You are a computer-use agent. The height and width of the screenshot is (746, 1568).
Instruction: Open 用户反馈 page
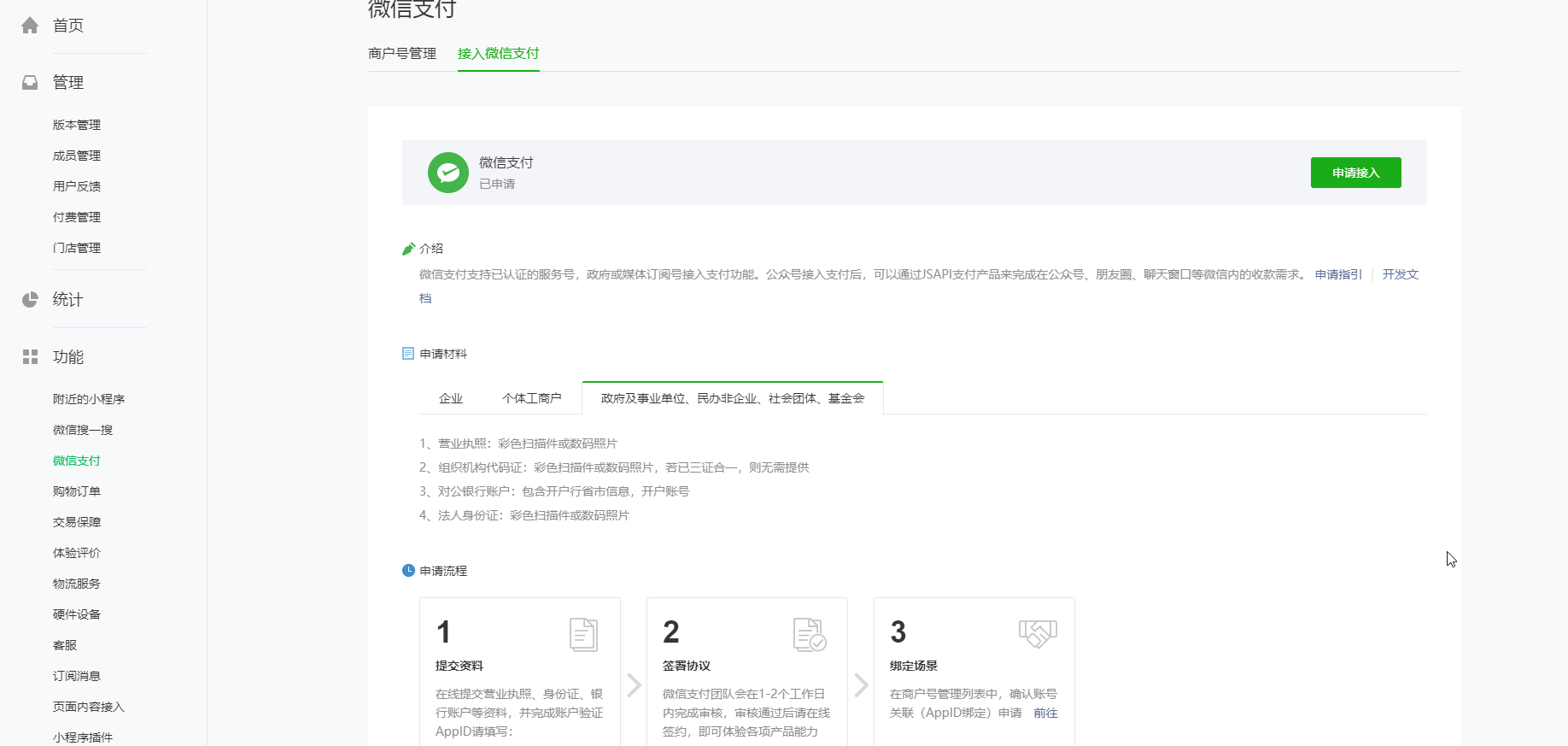(77, 186)
